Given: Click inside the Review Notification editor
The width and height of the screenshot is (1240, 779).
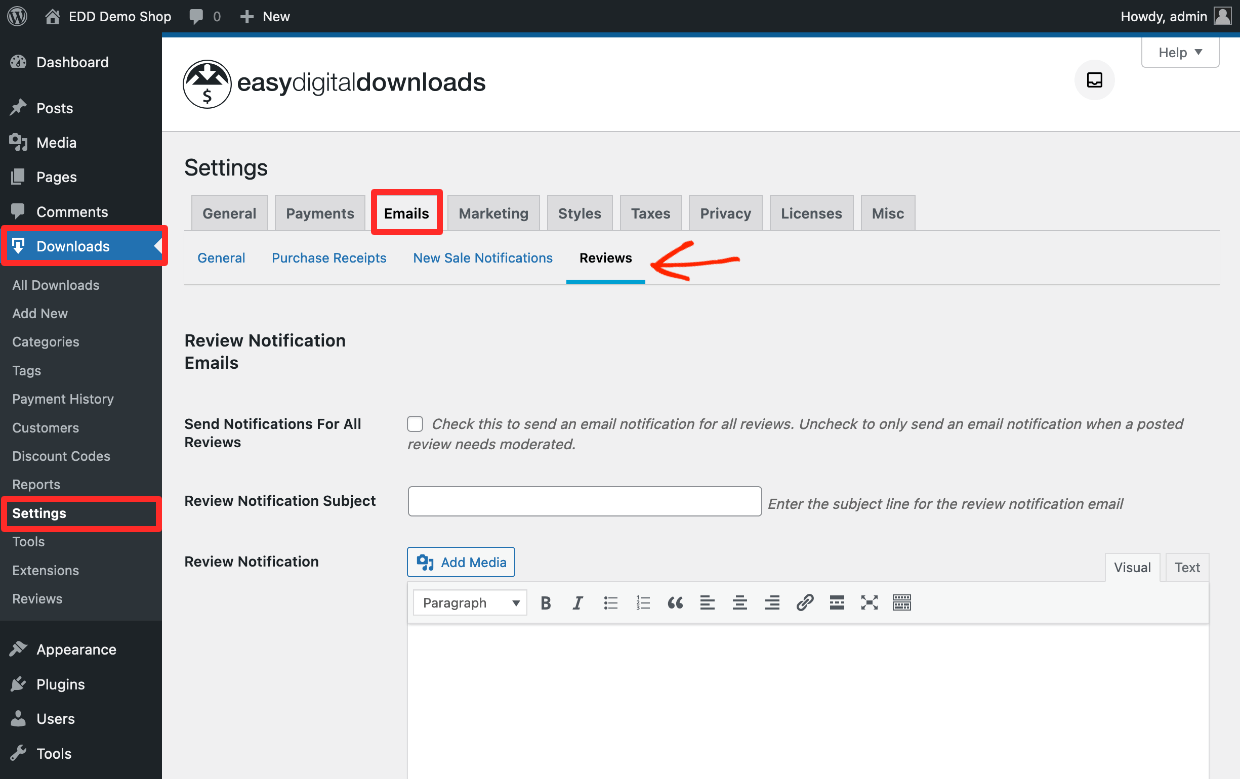Looking at the screenshot, I should (808, 702).
